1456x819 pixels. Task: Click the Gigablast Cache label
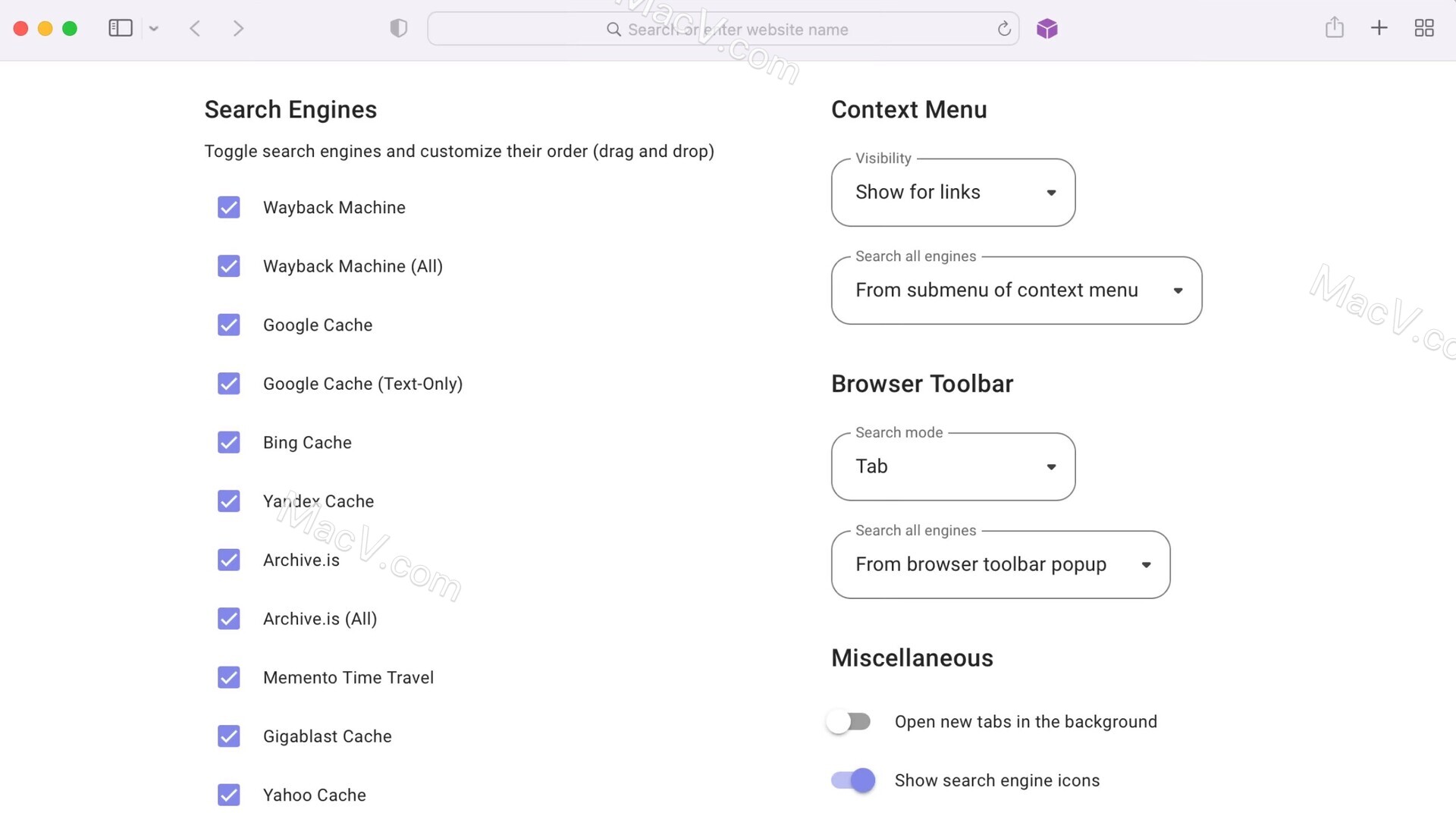[328, 736]
